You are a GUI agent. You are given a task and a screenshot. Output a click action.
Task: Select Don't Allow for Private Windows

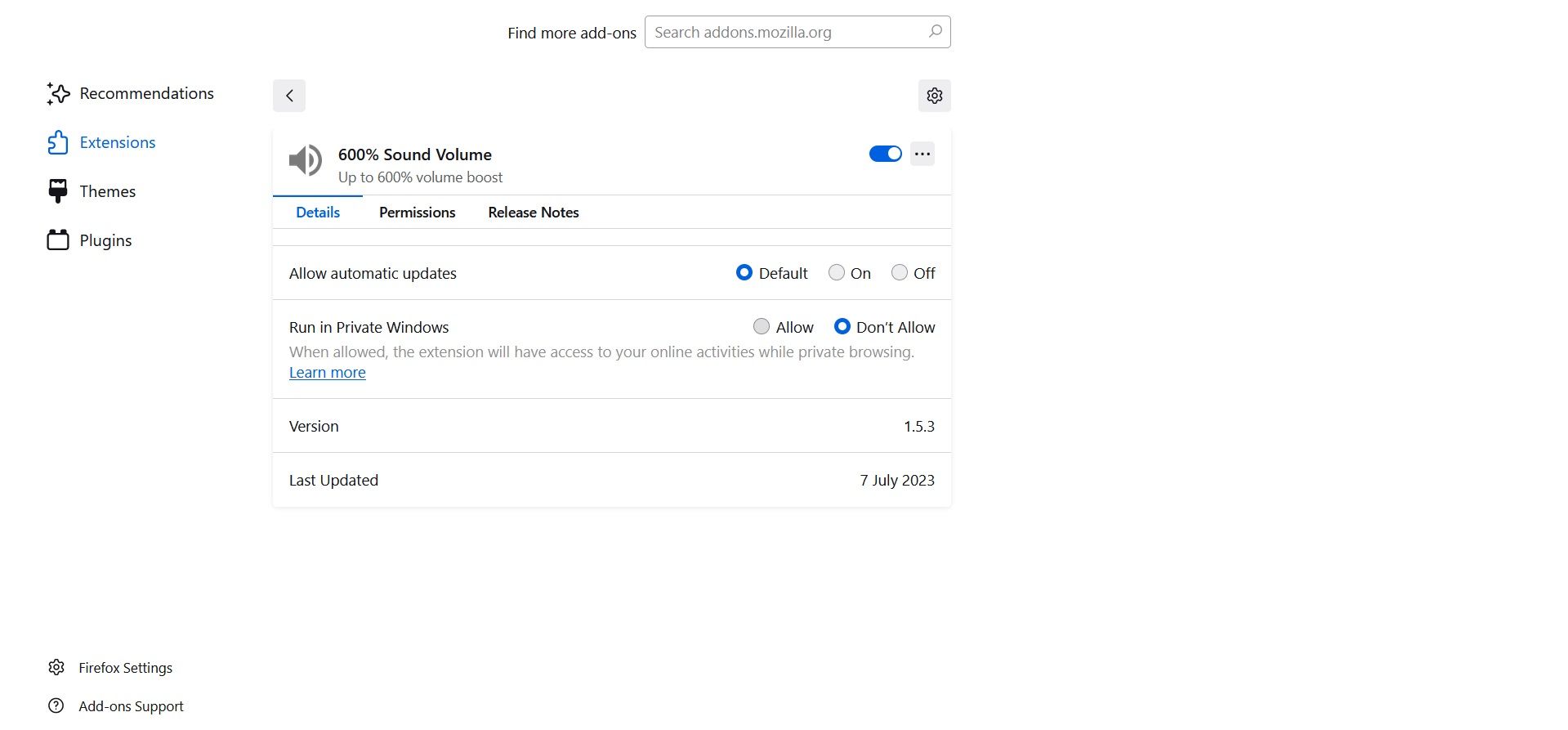point(842,326)
